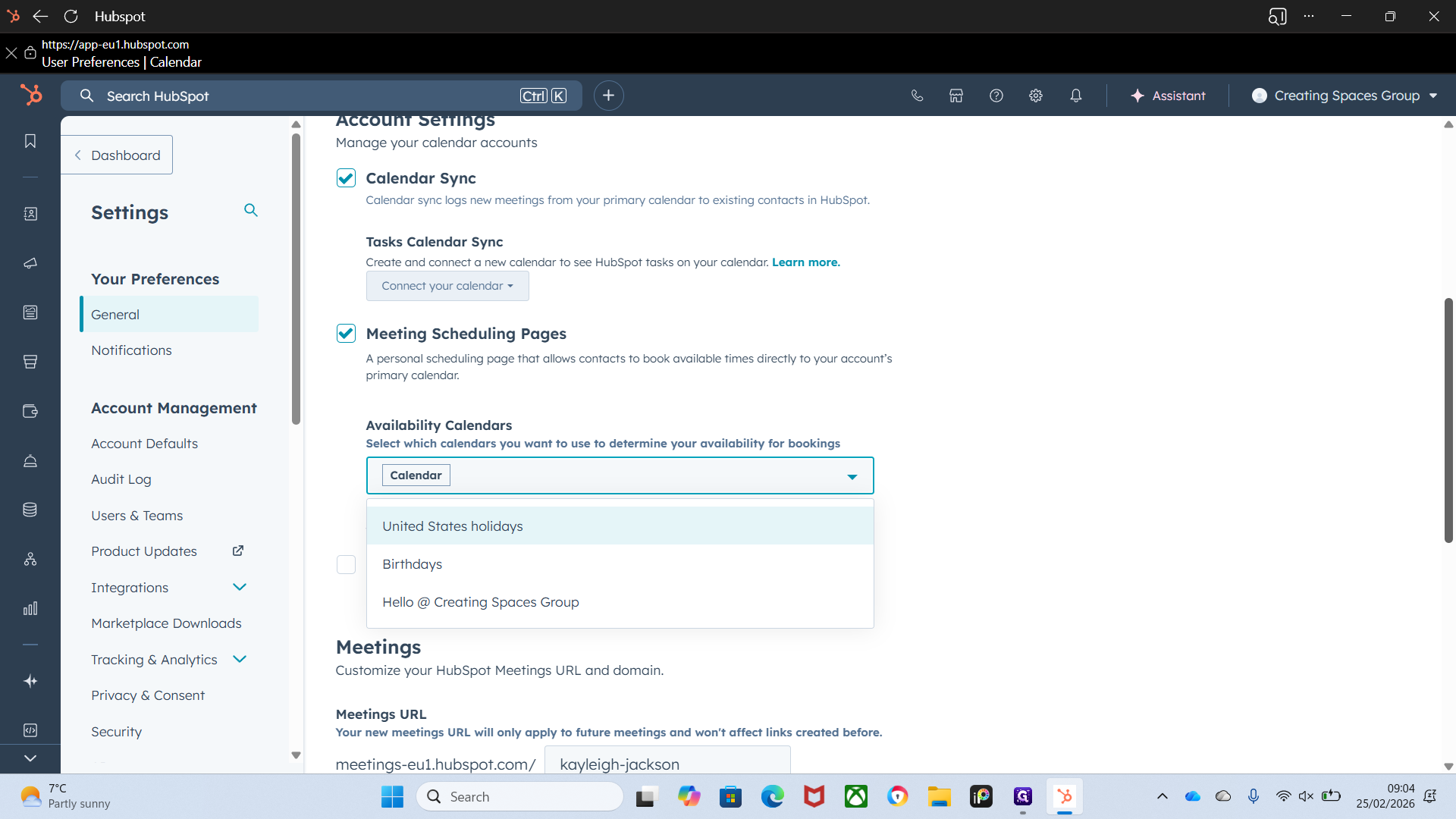Expand the Tracking & Analytics section
Viewport: 1456px width, 819px height.
[240, 659]
